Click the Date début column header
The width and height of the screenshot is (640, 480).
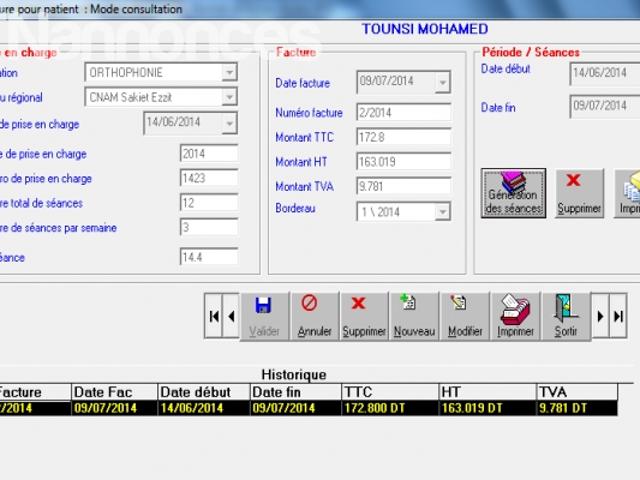point(204,392)
